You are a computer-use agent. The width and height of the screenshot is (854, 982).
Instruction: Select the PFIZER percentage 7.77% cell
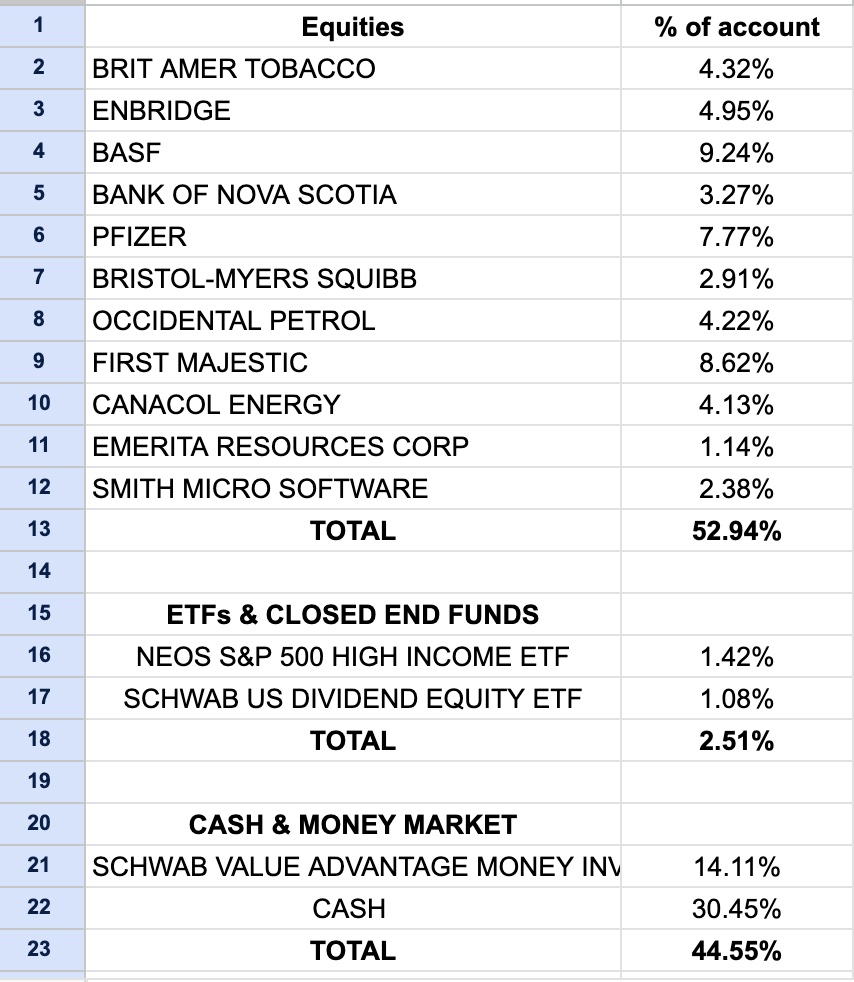736,237
